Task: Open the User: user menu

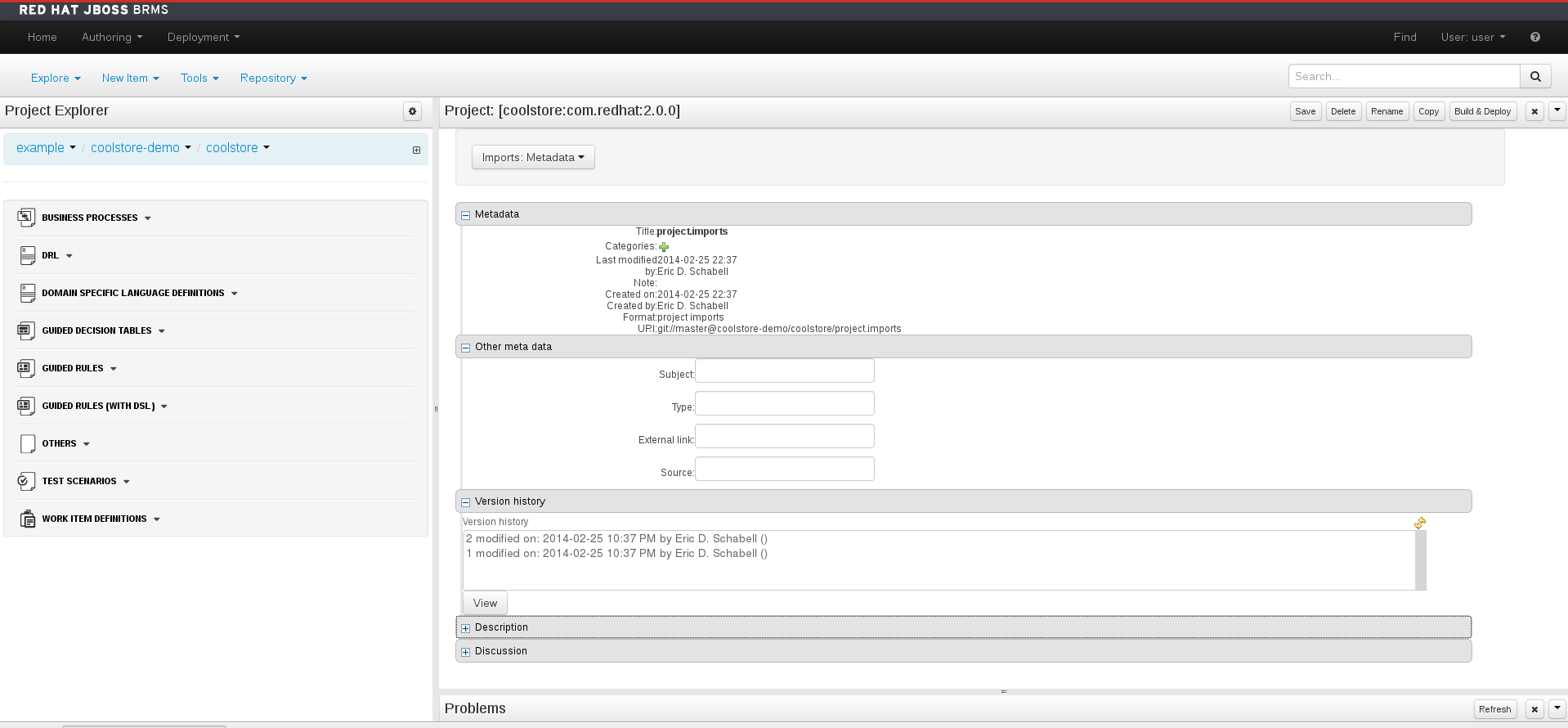Action: pyautogui.click(x=1472, y=37)
